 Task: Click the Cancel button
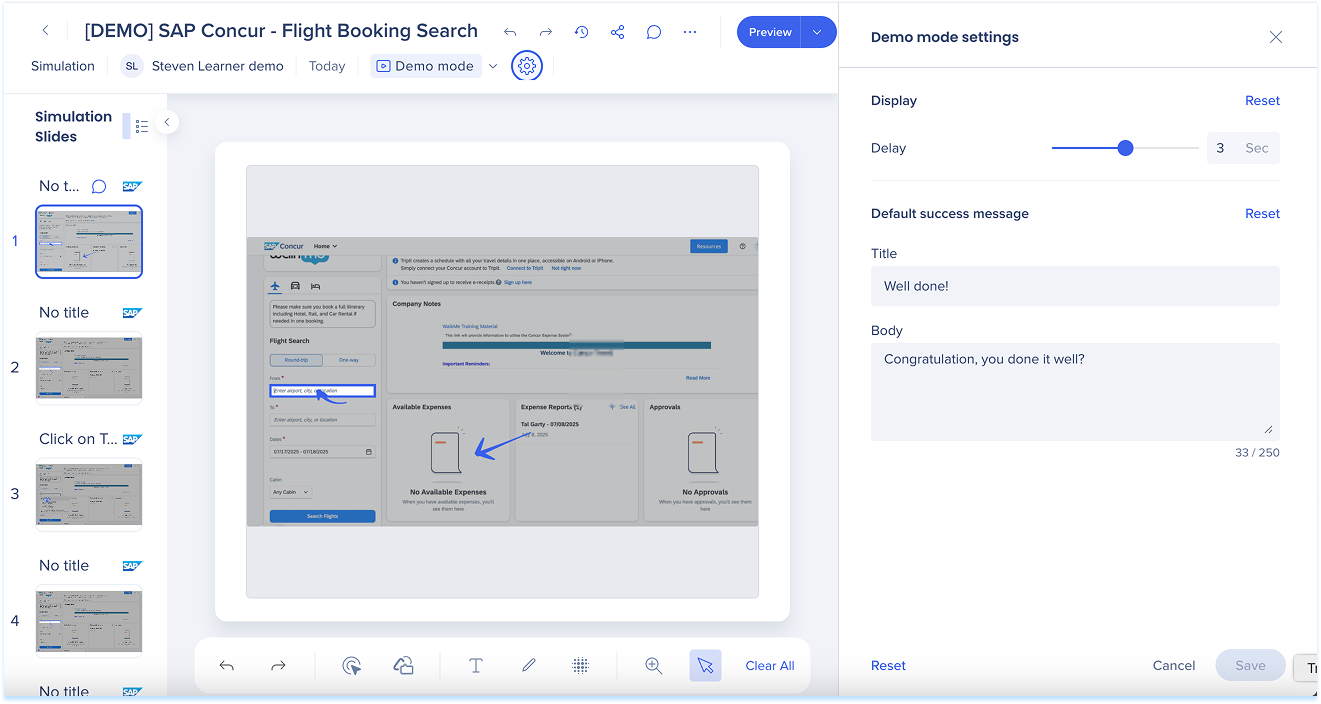1173,666
